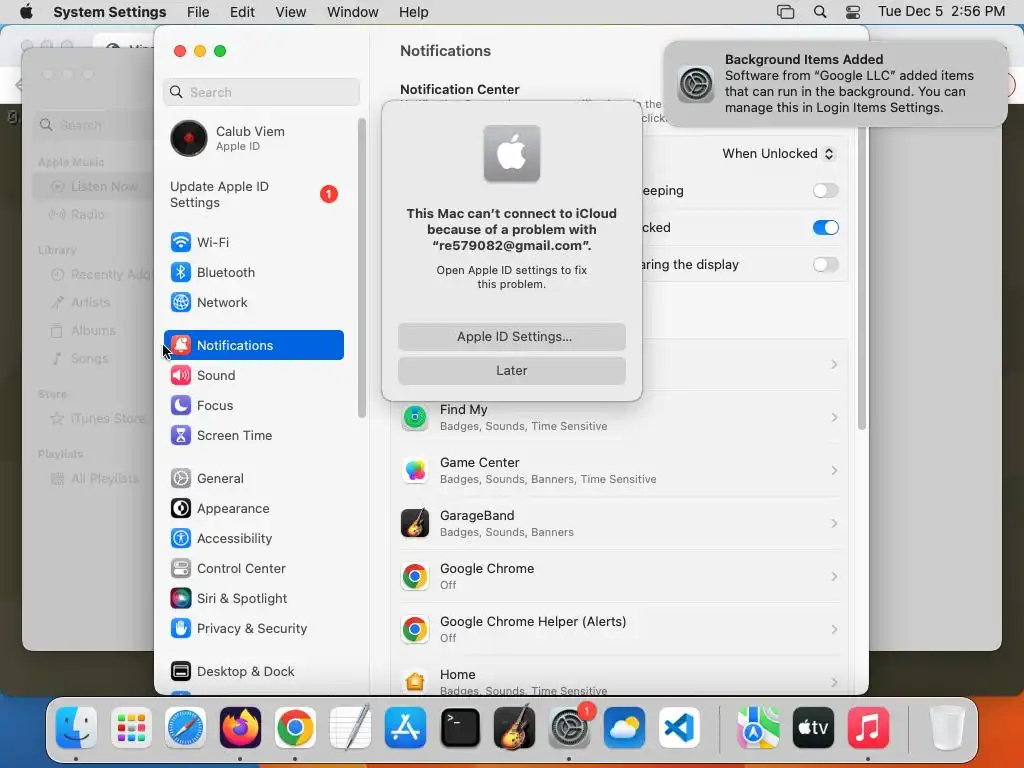Open Control Center settings
This screenshot has height=768, width=1024.
253,569
